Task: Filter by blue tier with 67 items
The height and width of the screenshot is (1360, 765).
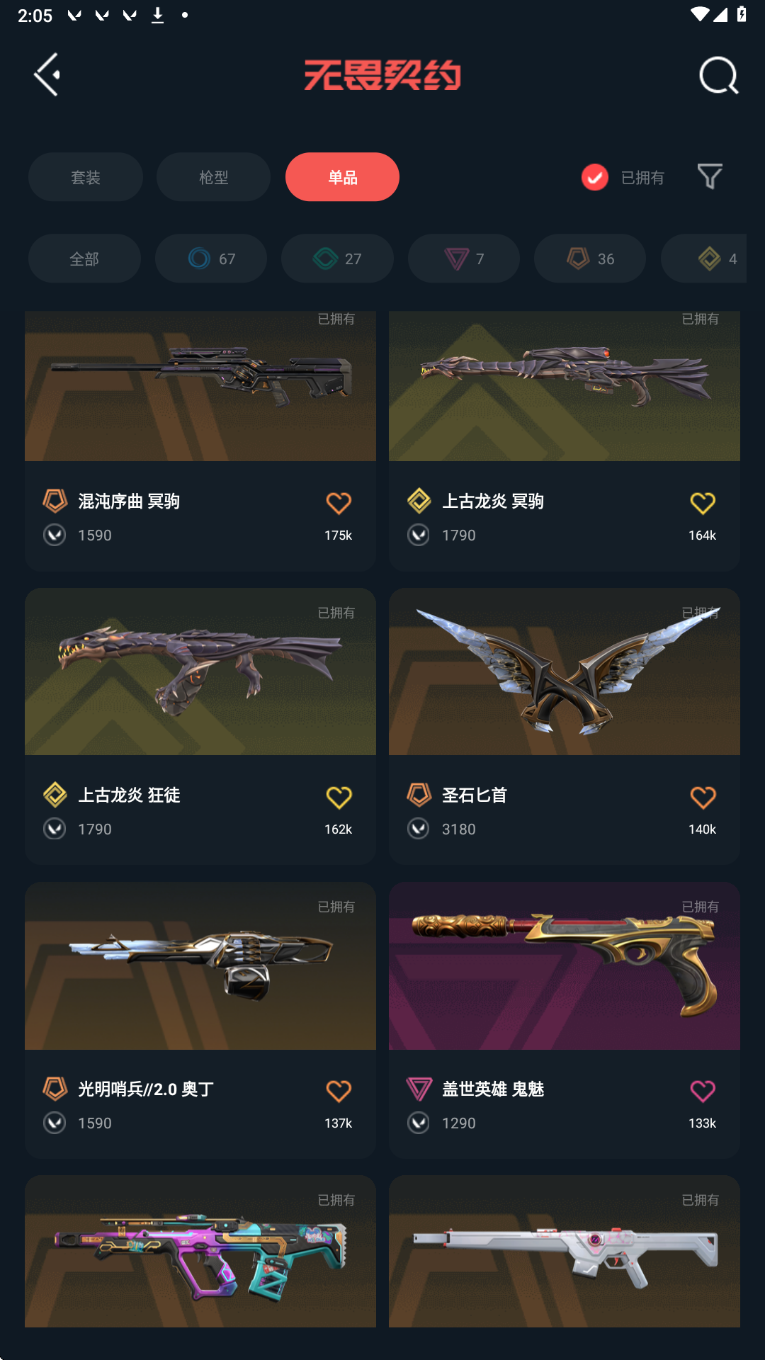Action: tap(211, 259)
